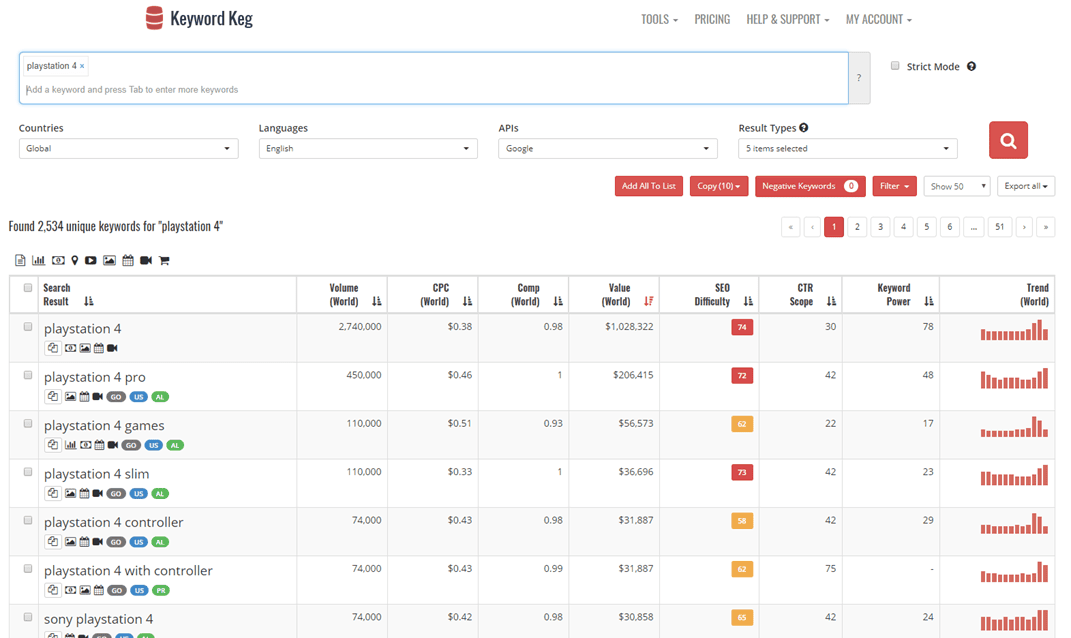Tick the select-all checkbox in table header
Screen dimensions: 1071x638
click(28, 288)
